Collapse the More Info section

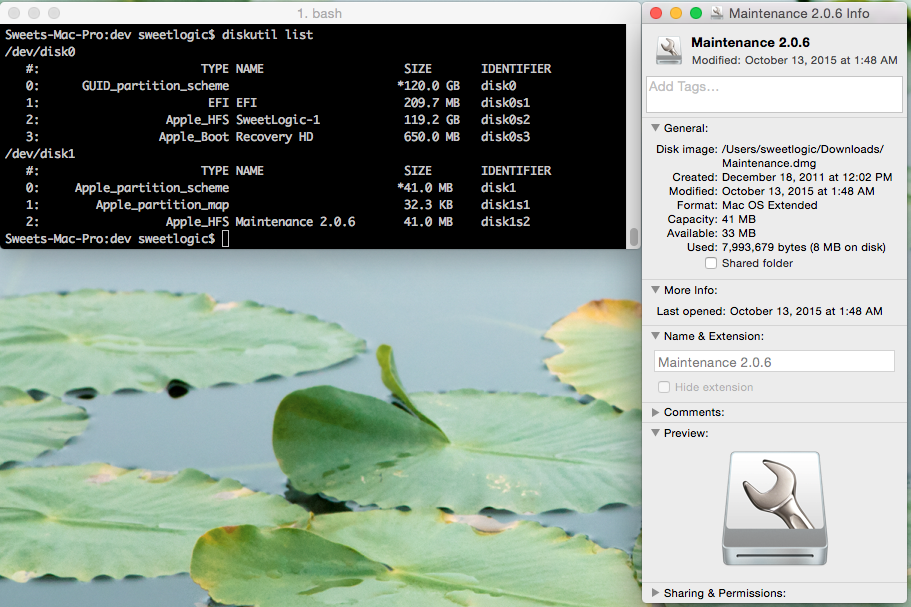(x=655, y=289)
